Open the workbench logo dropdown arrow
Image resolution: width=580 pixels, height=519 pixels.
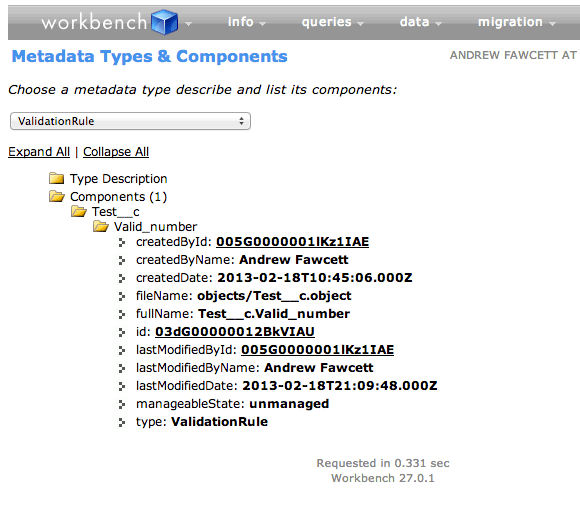point(188,24)
